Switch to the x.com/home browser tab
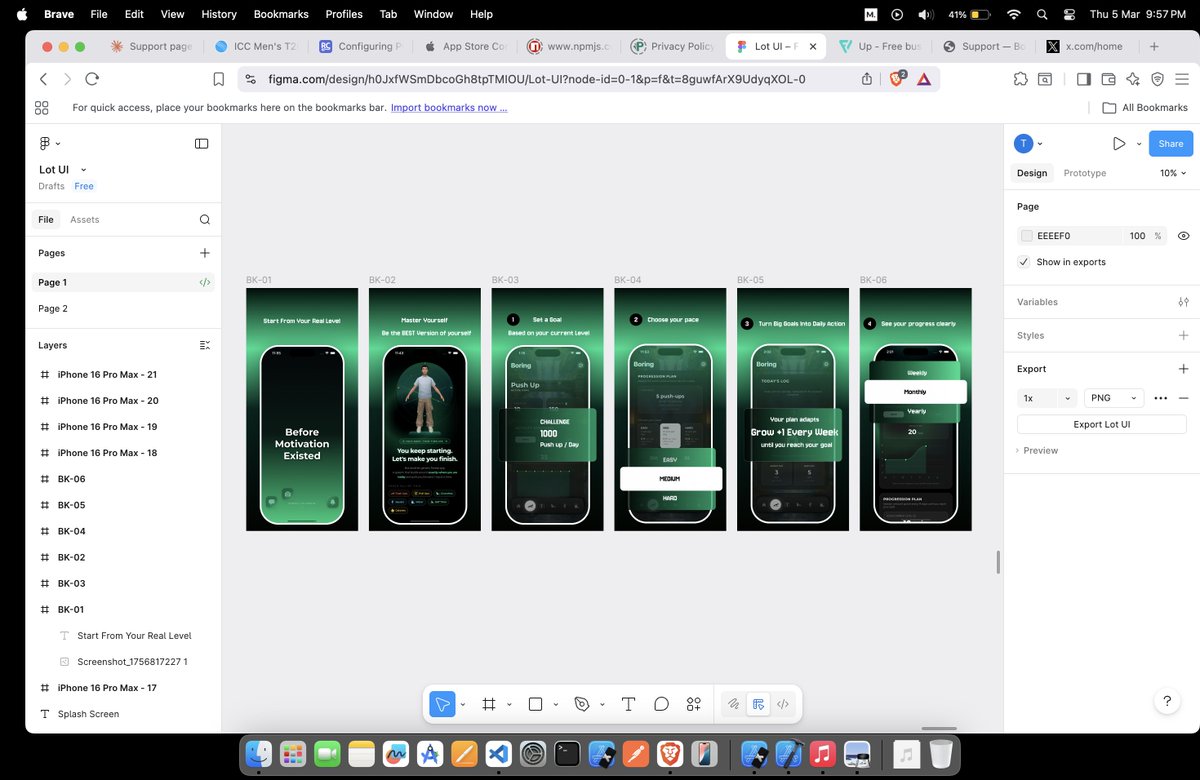This screenshot has height=780, width=1200. [1085, 46]
